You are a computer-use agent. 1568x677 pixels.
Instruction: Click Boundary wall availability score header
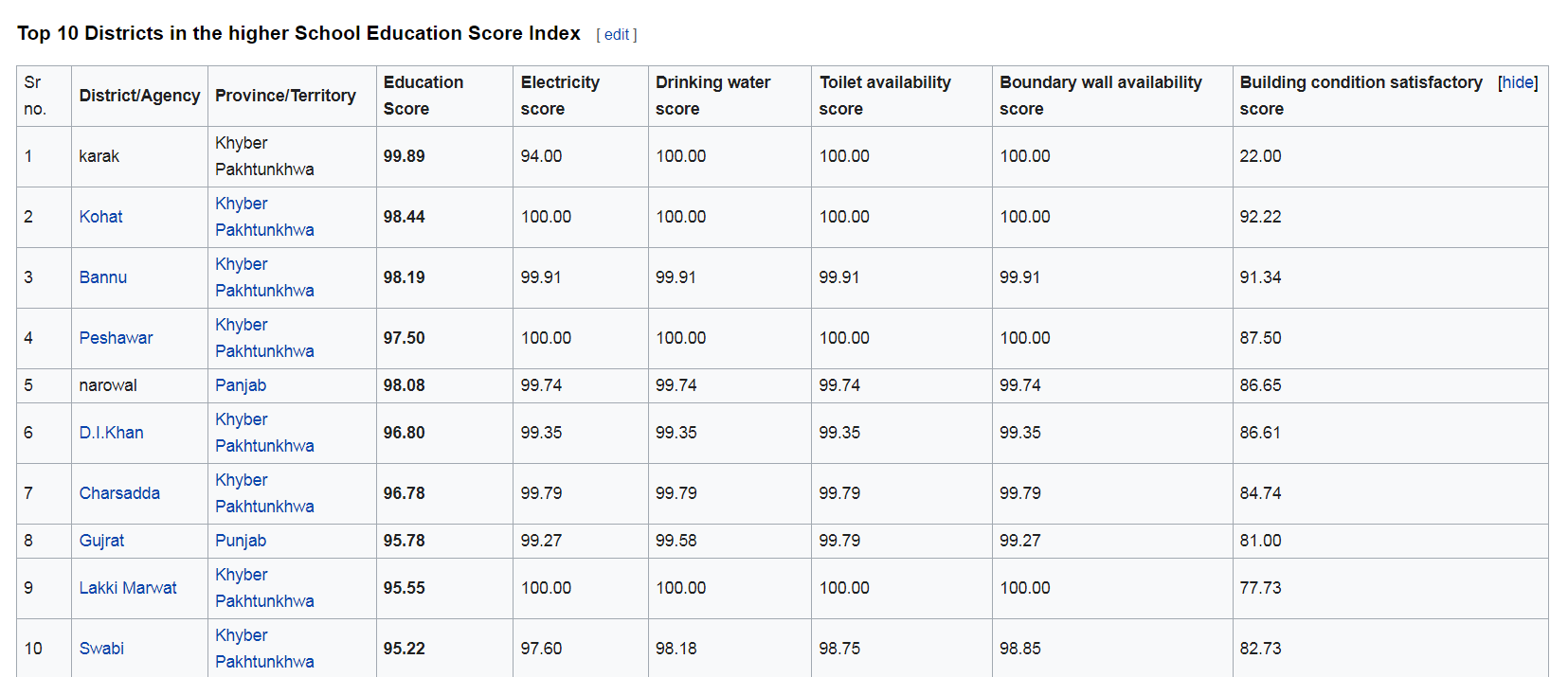pyautogui.click(x=1112, y=96)
